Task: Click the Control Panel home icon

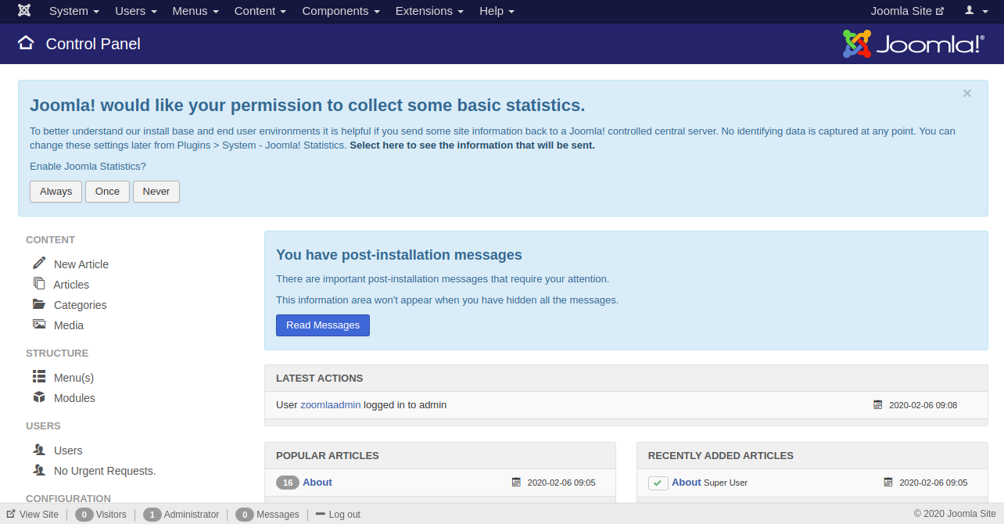Action: [26, 43]
